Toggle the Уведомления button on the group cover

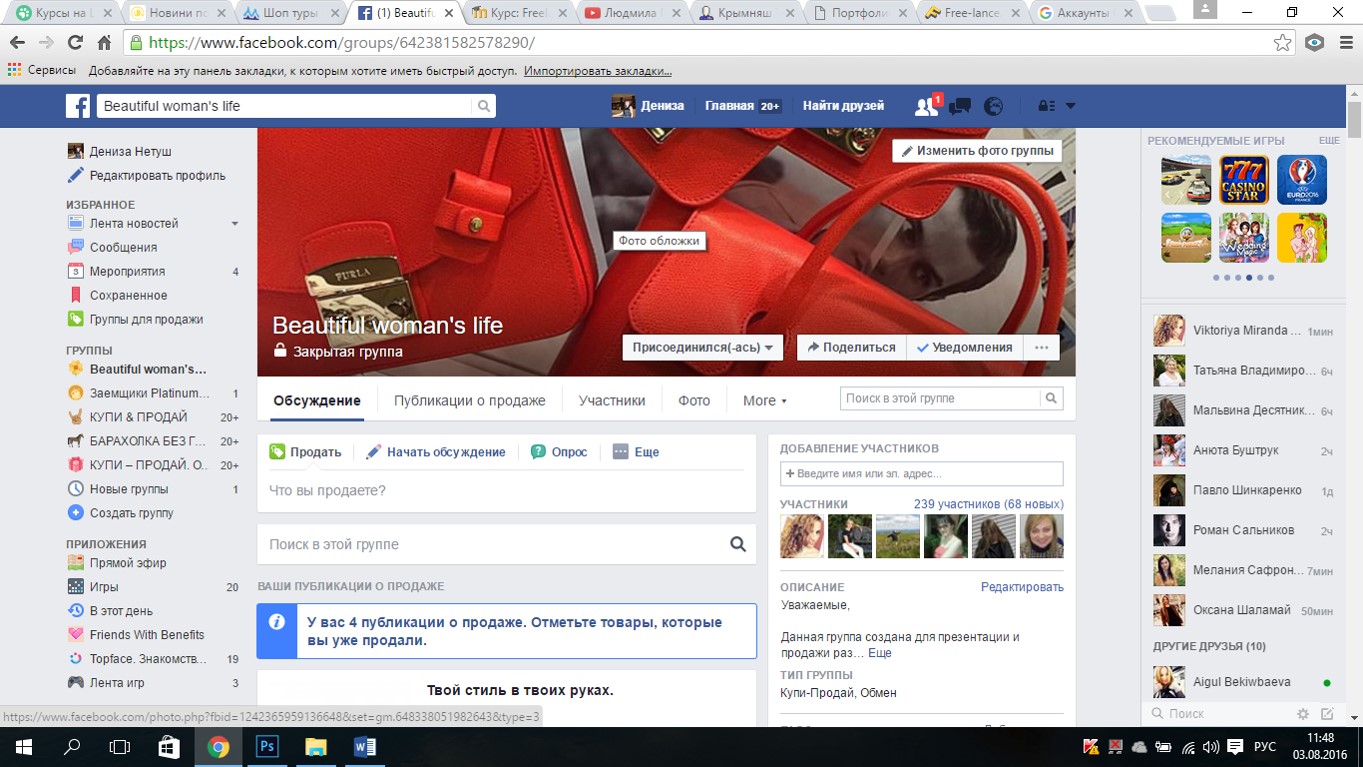coord(964,347)
